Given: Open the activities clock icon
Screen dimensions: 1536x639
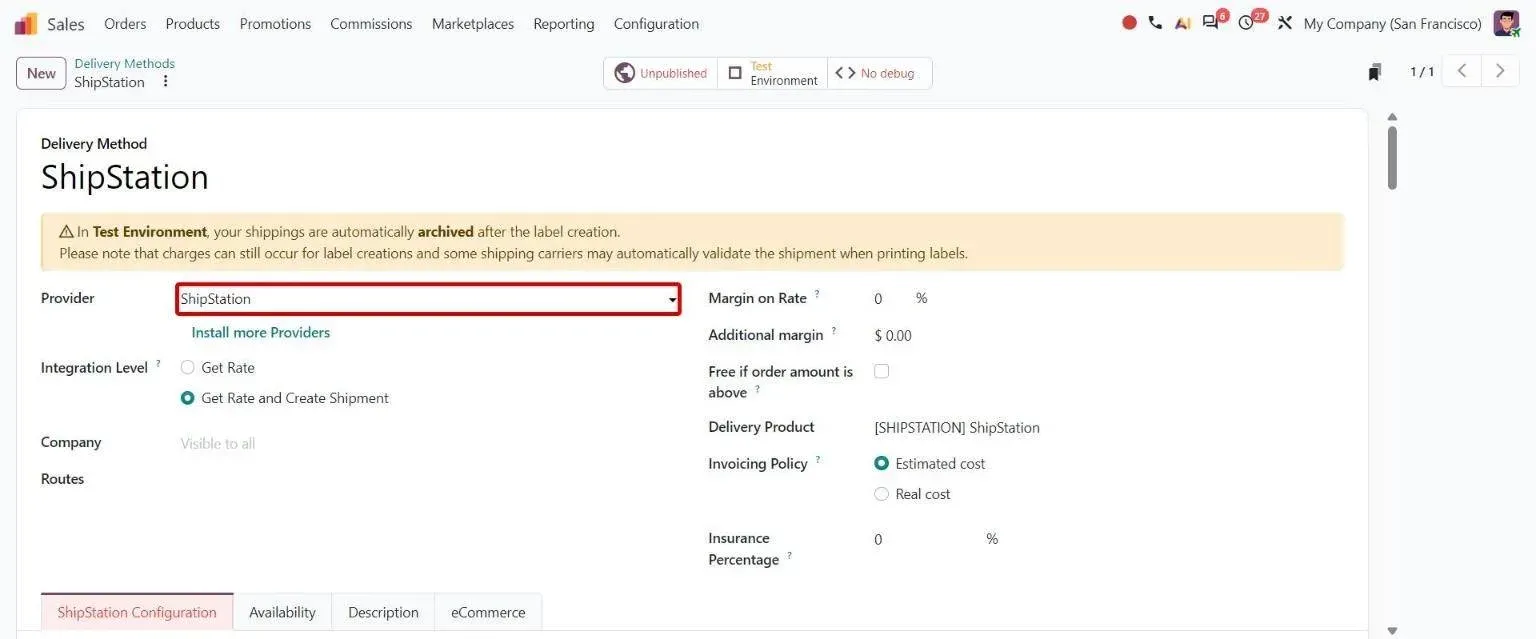Looking at the screenshot, I should tap(1246, 23).
